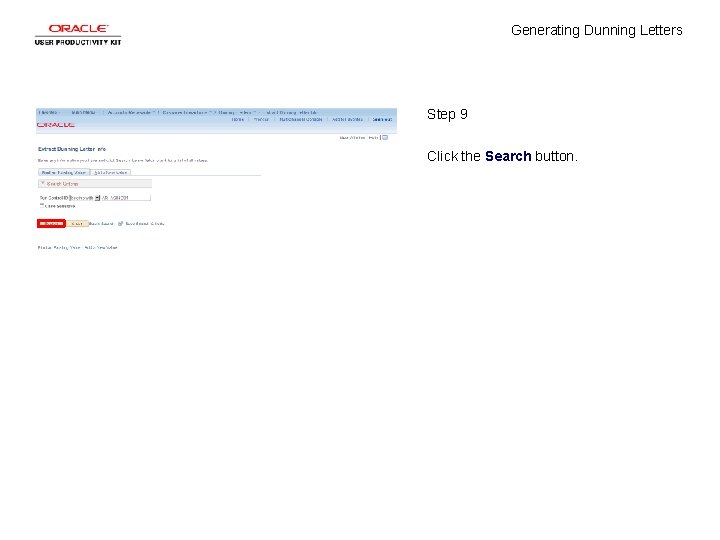Click the bottom Add a New Value link

coord(101,248)
